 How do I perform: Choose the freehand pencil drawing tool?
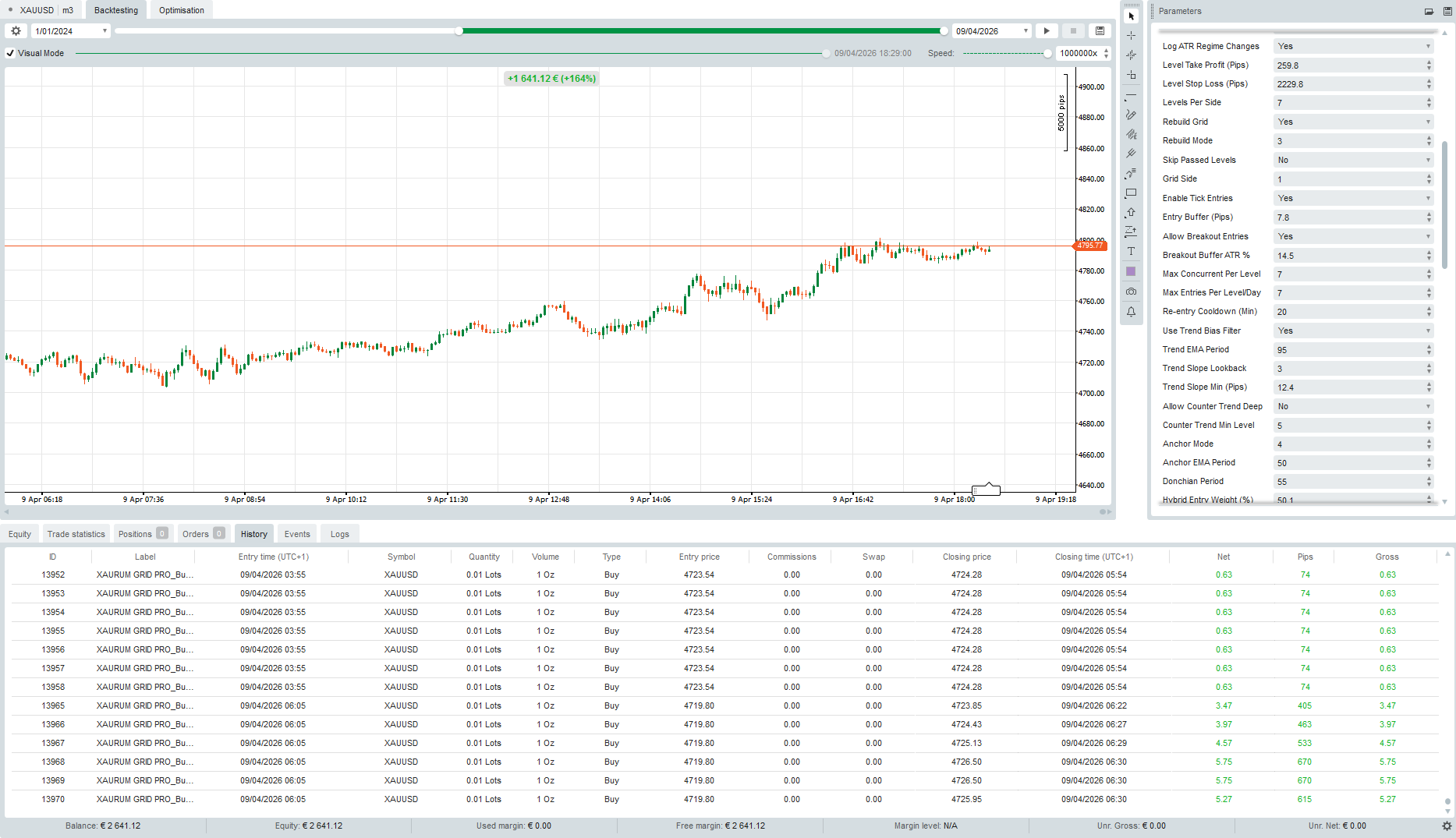[x=1131, y=115]
